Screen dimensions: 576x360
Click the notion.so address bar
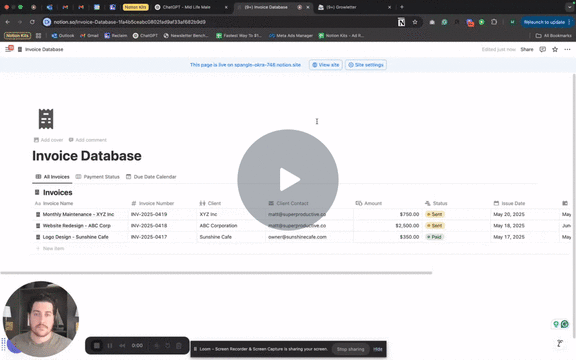click(x=220, y=22)
